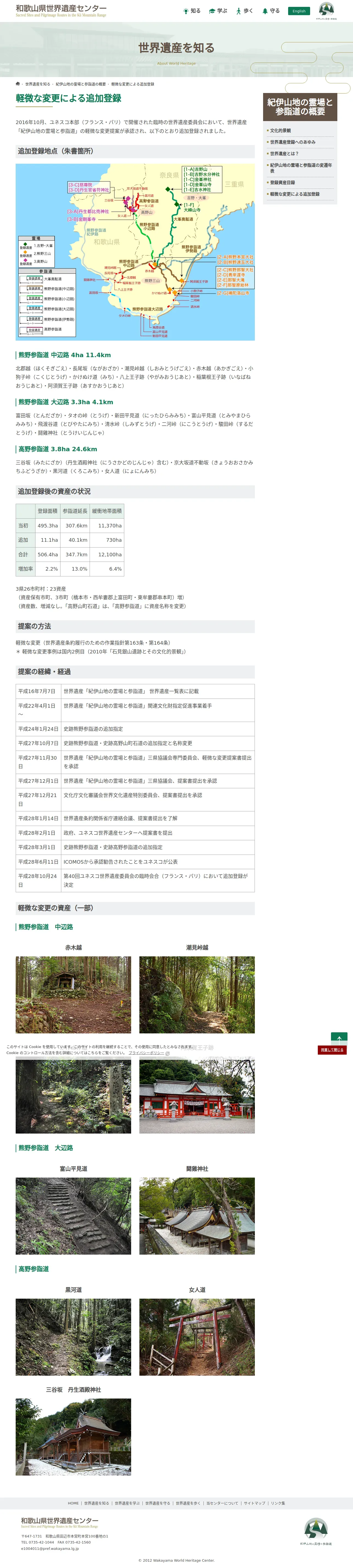View the 潮見峠越 photo
The image size is (353, 1568).
[x=197, y=995]
